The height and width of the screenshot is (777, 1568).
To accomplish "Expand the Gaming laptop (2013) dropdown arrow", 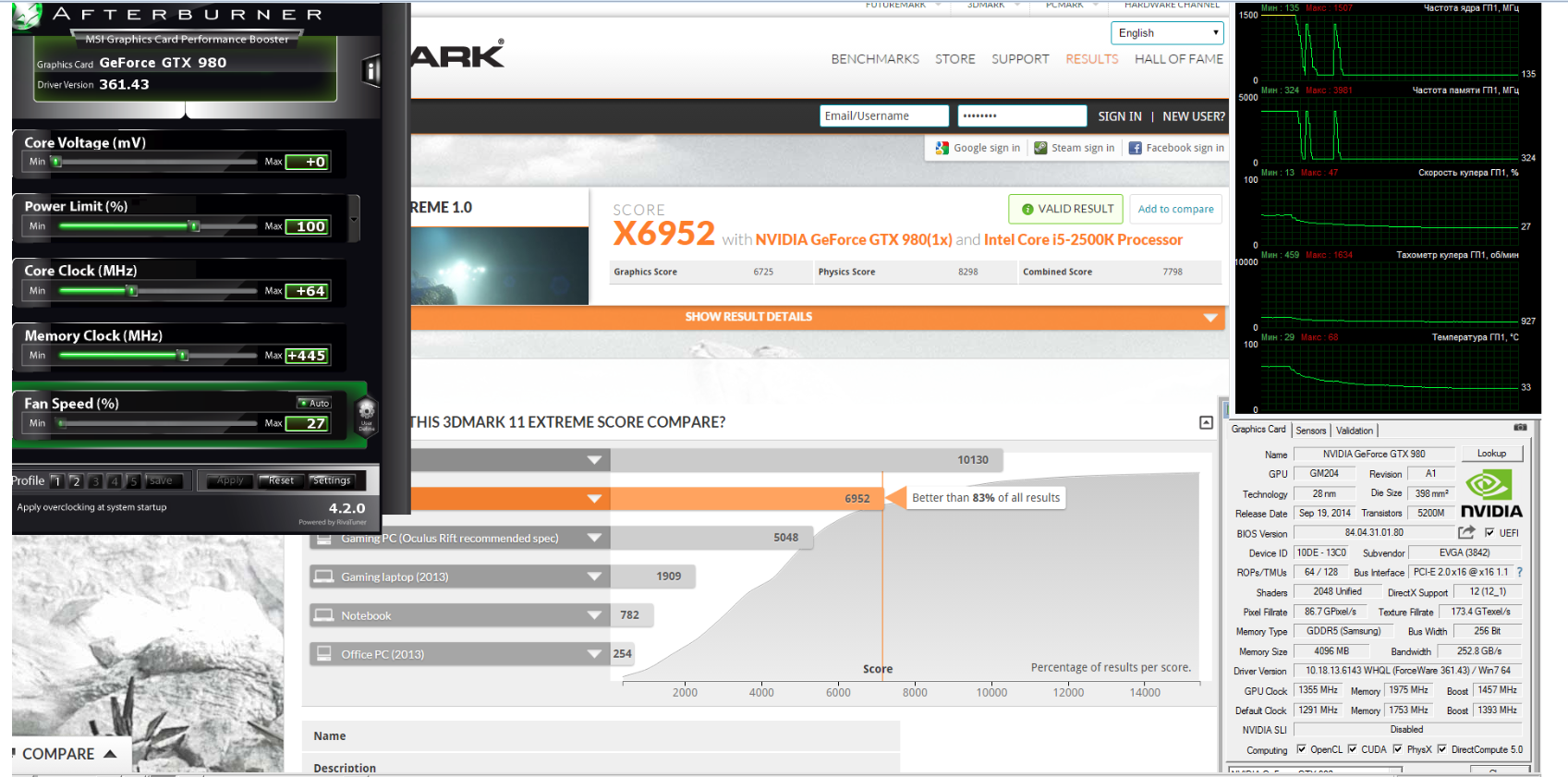I will click(594, 577).
